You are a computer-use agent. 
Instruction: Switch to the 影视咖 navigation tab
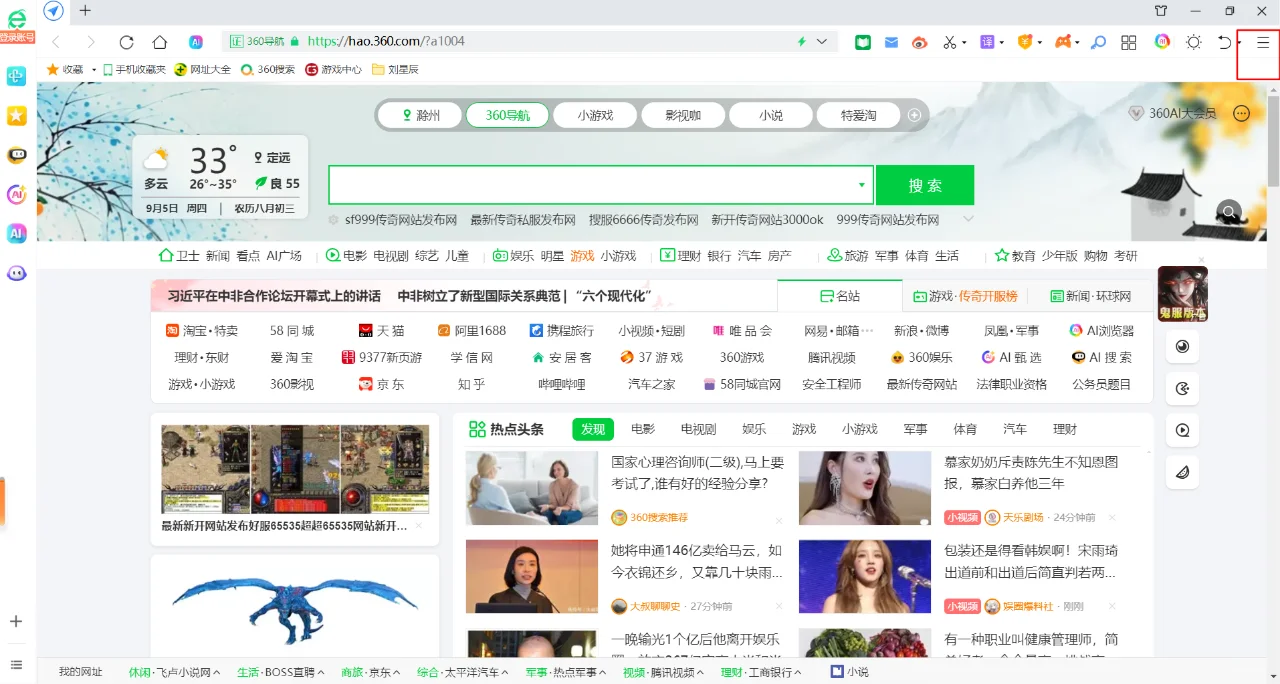[x=683, y=115]
